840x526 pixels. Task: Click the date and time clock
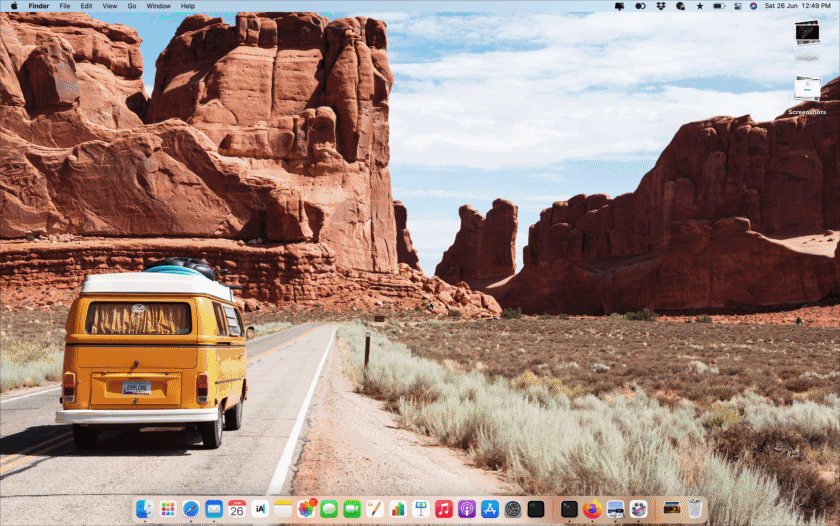tap(798, 6)
